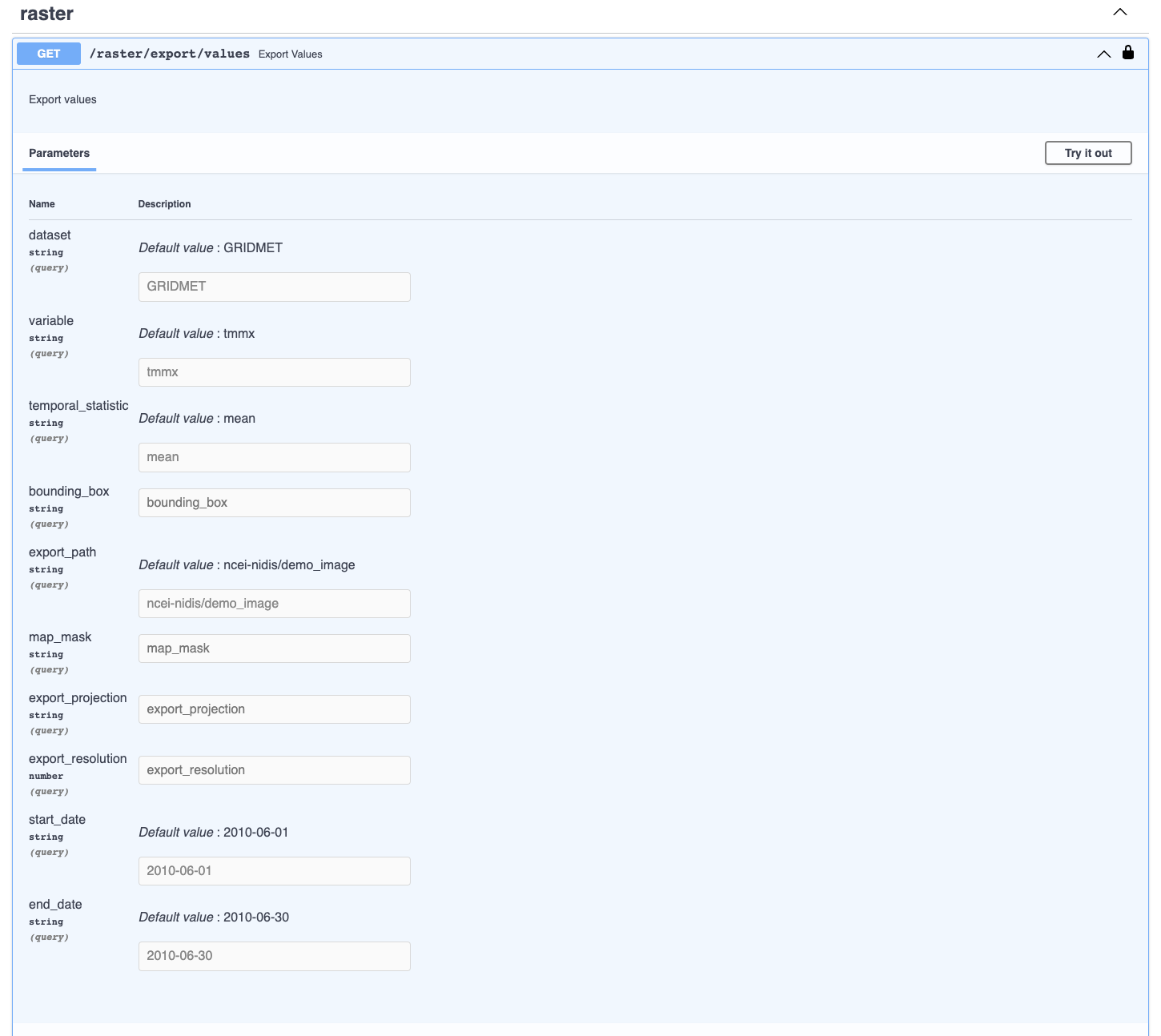Image resolution: width=1161 pixels, height=1036 pixels.
Task: Open the /raster/export/values endpoint path
Action: click(170, 54)
